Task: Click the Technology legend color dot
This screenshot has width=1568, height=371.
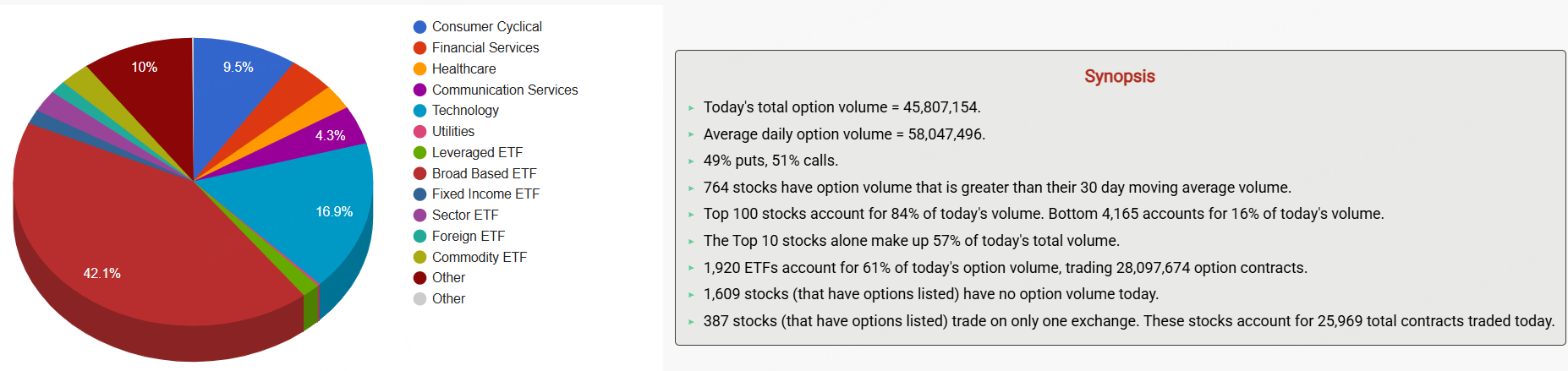Action: coord(419,111)
